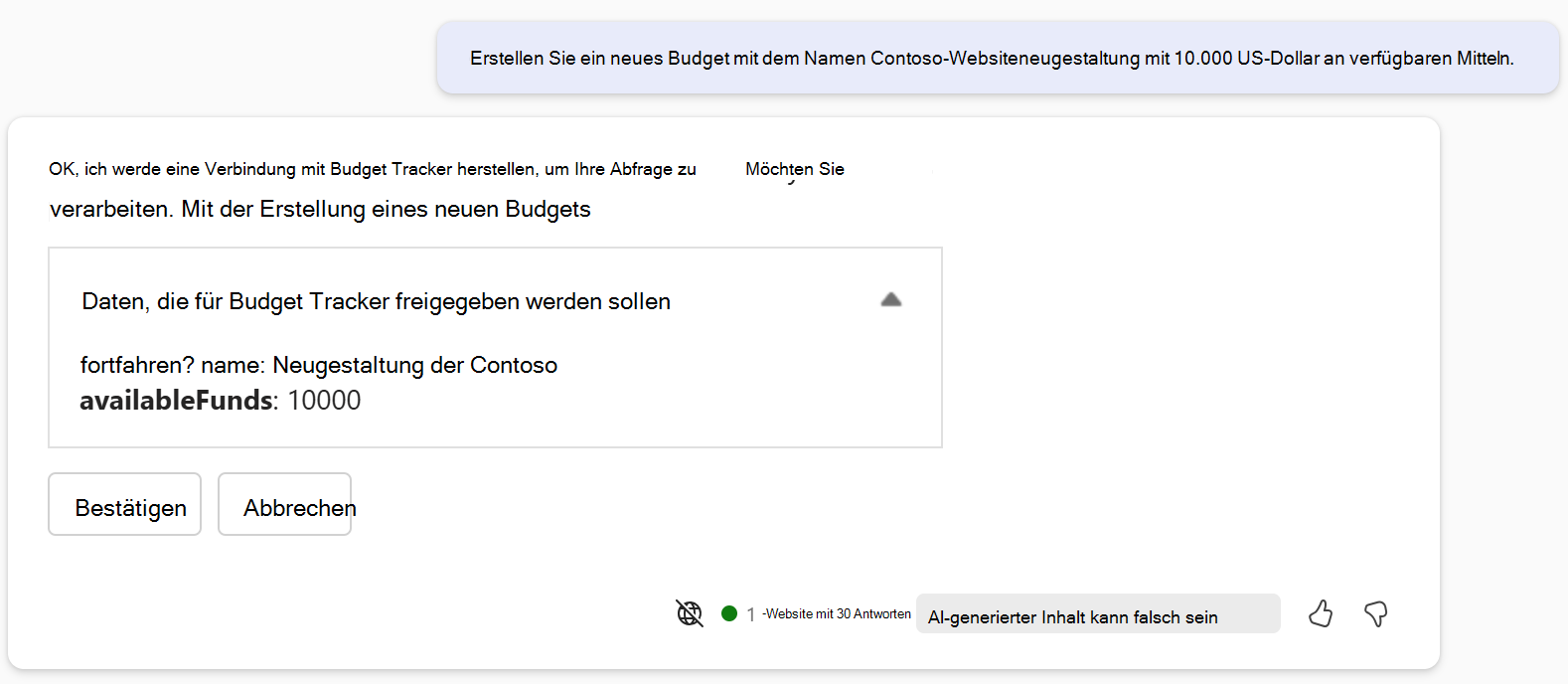This screenshot has width=1568, height=684.
Task: Click the user prompt message bubble
Action: [998, 58]
